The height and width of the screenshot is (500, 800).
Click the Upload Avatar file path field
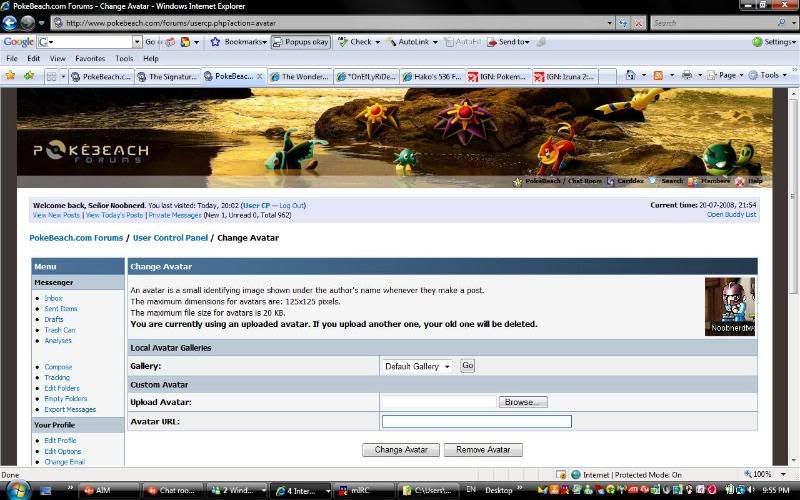tap(439, 402)
